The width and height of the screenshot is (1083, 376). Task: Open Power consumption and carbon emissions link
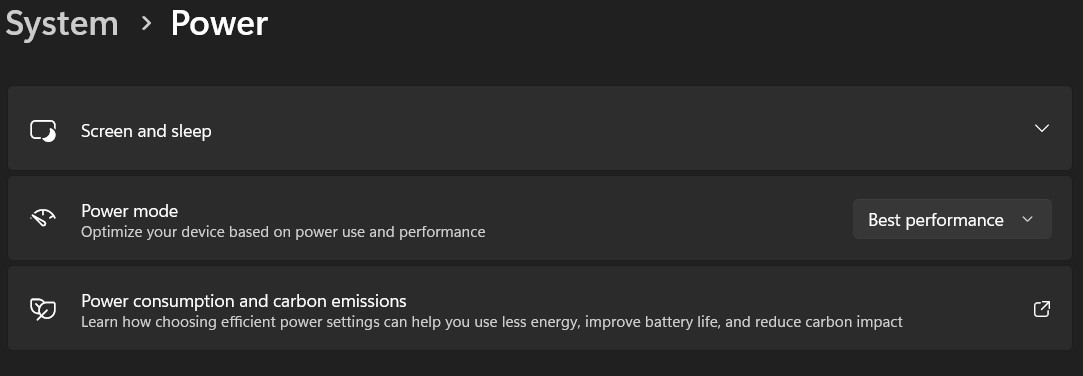coord(243,301)
